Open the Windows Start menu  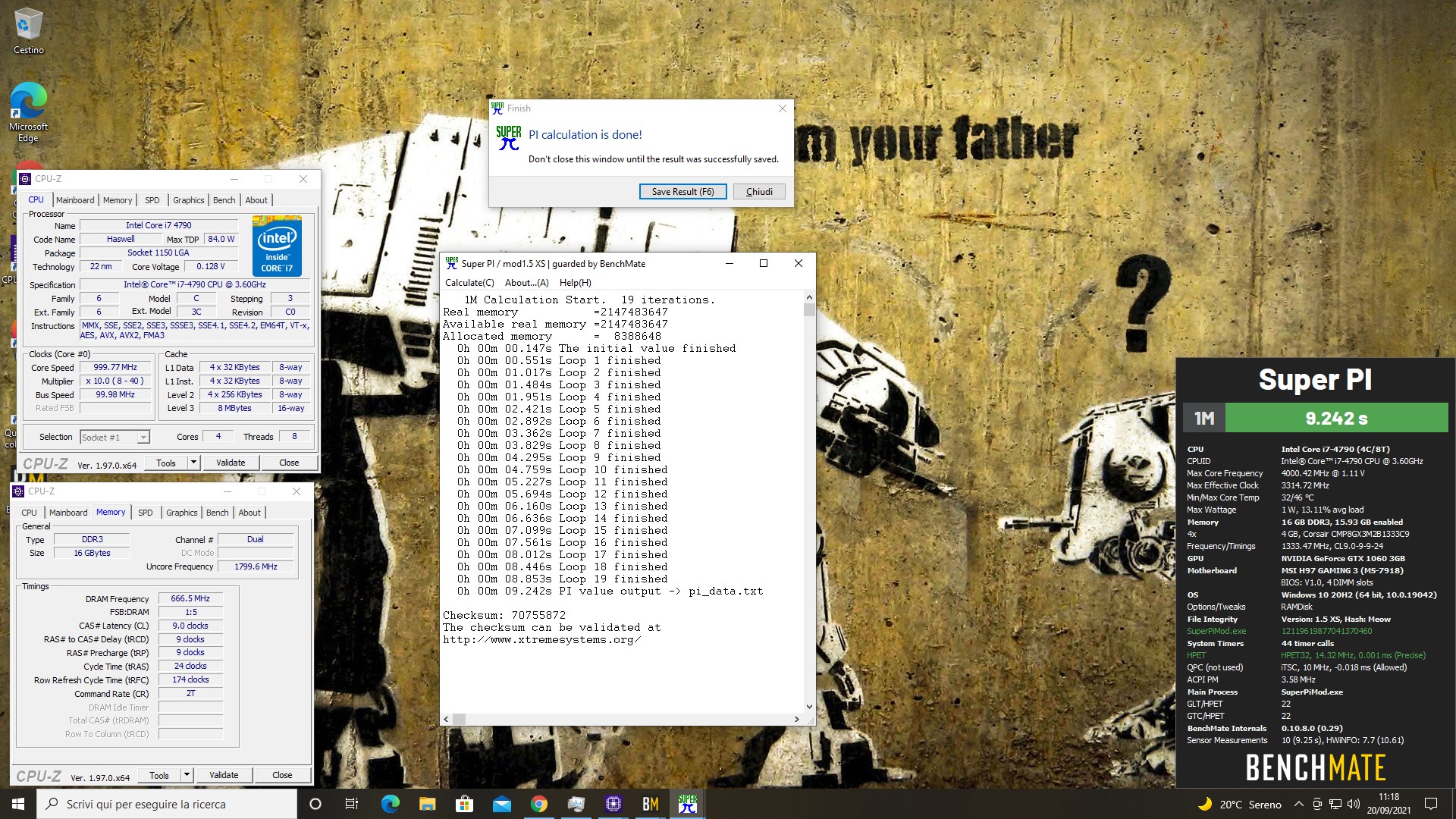coord(18,804)
